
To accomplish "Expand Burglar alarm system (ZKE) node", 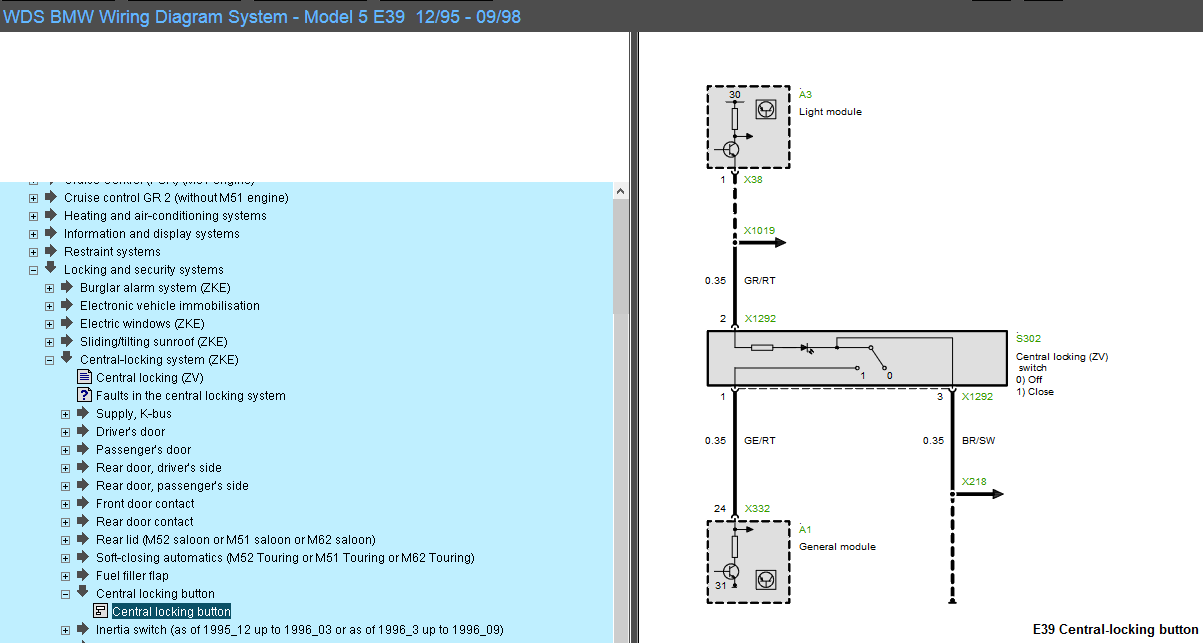I will pyautogui.click(x=49, y=288).
